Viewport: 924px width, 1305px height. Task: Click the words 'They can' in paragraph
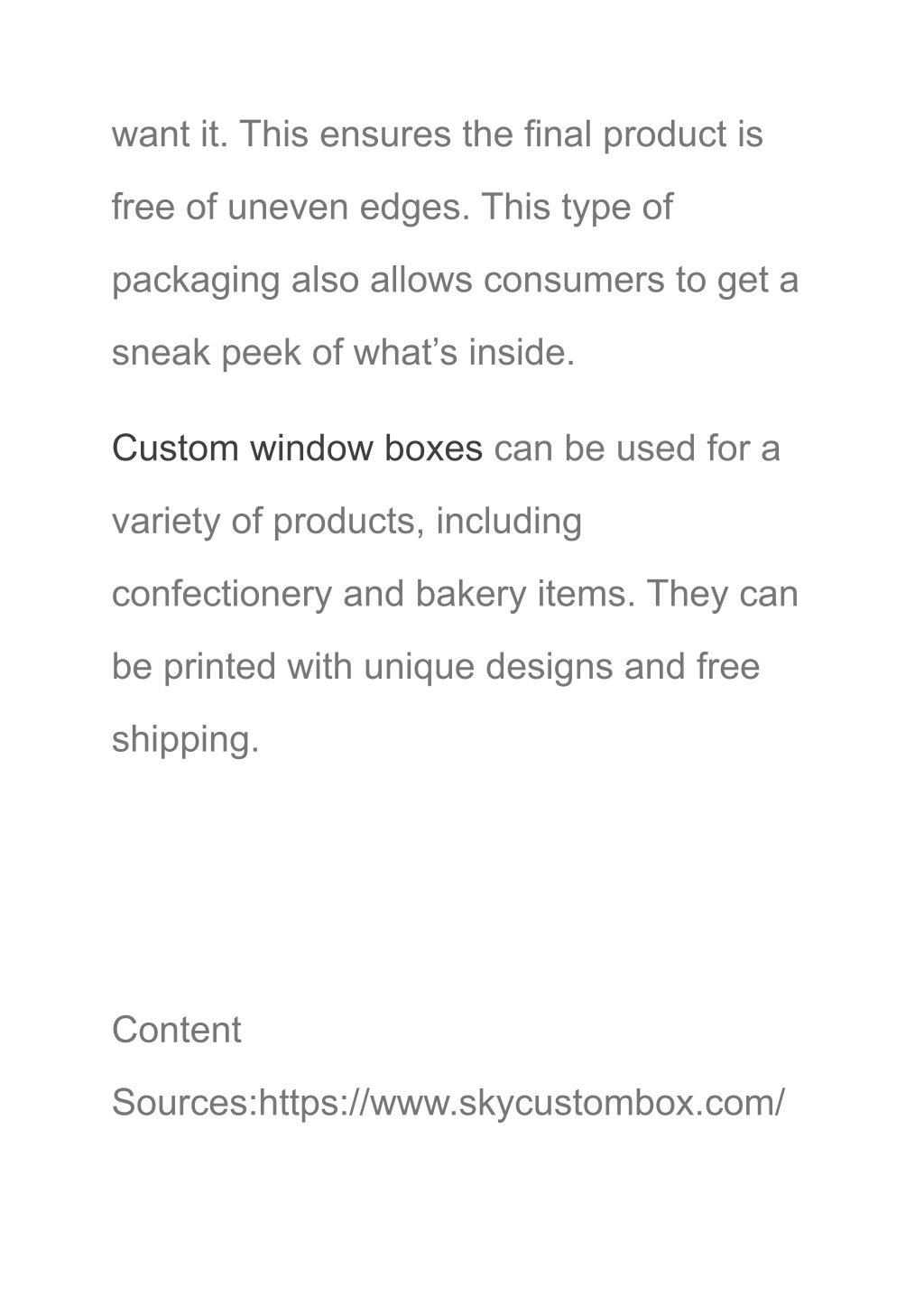tap(722, 594)
